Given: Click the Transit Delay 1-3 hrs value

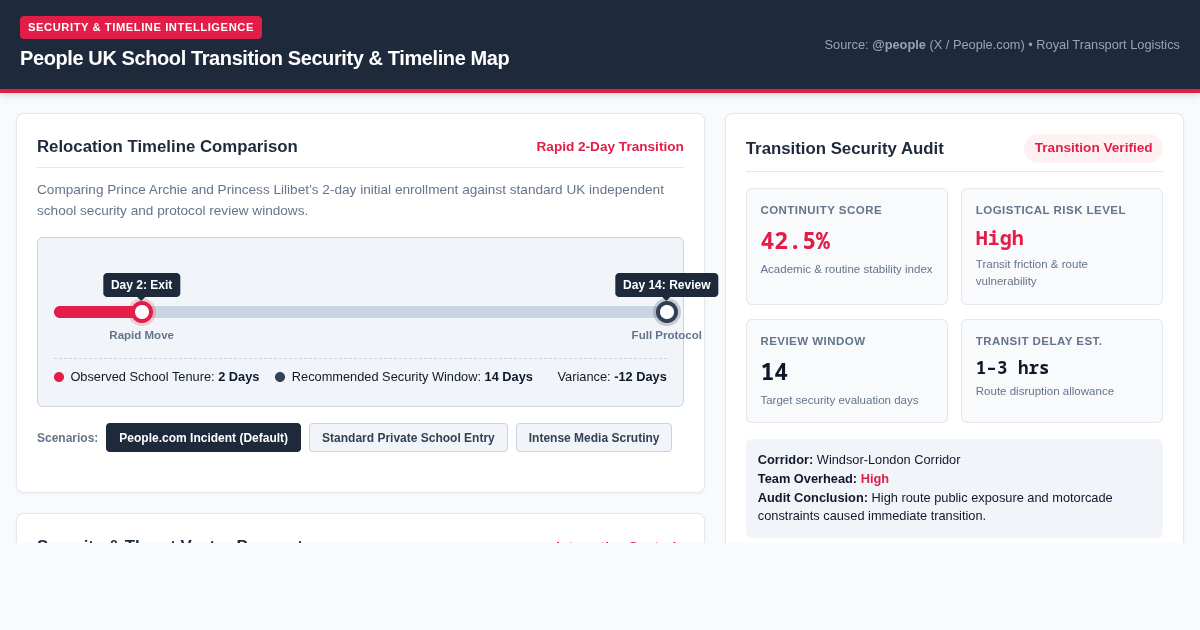Looking at the screenshot, I should click(1012, 368).
